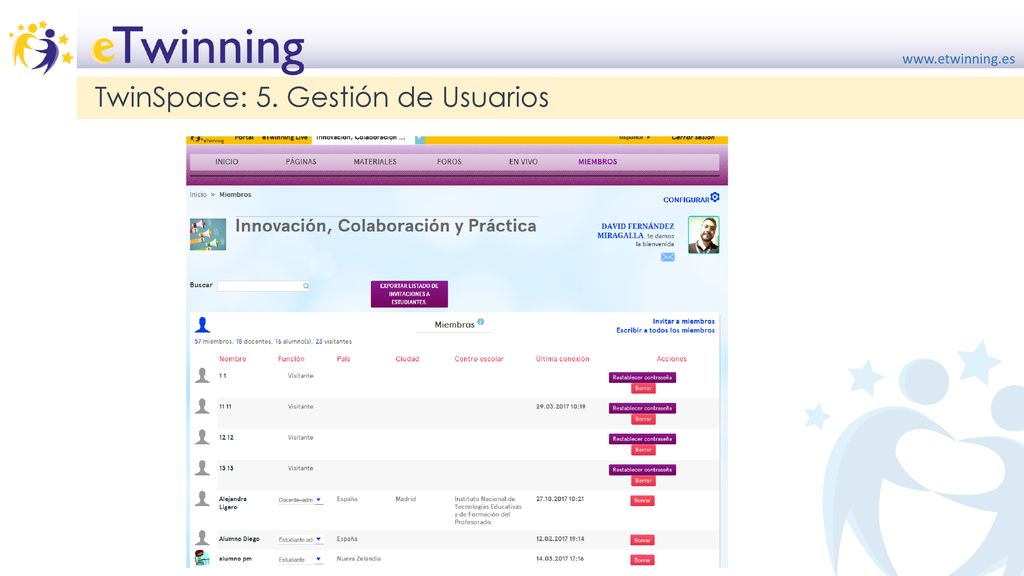Click Borrar for Alumno Diego
The width and height of the screenshot is (1024, 576).
(x=643, y=540)
